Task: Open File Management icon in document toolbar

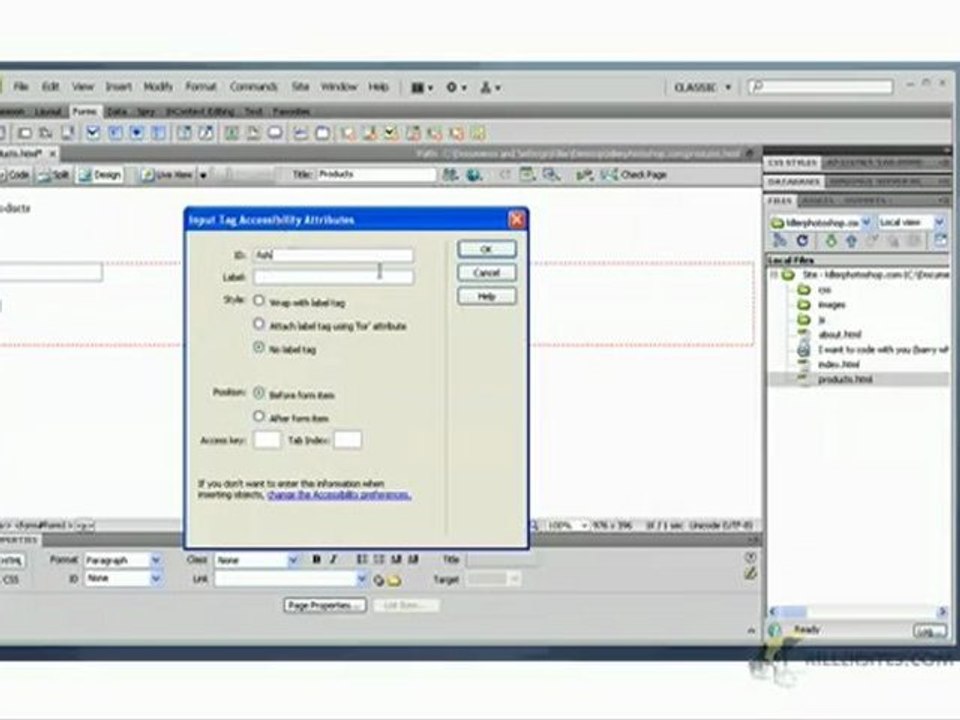Action: pos(451,175)
